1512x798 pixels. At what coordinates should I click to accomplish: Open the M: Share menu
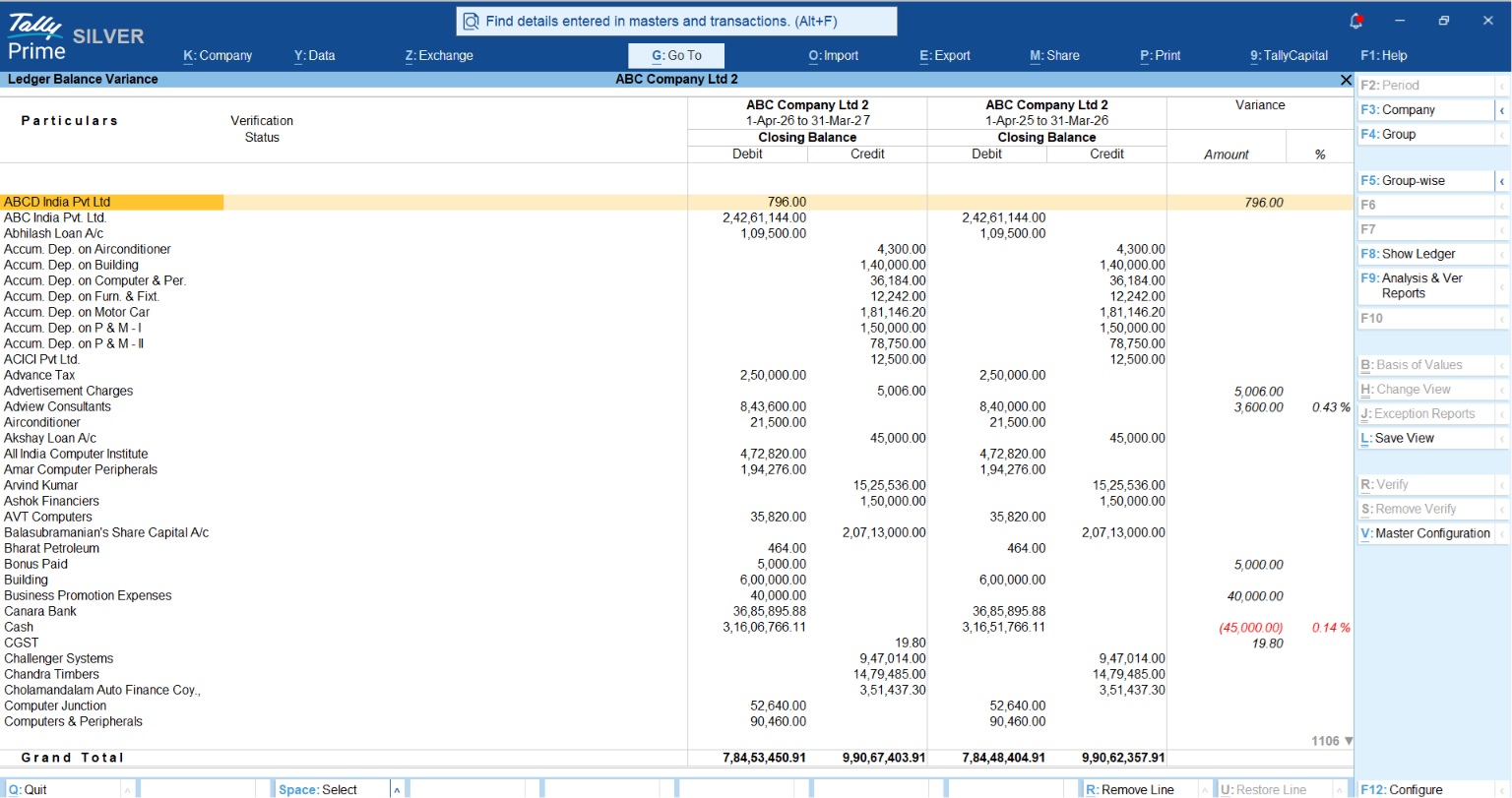coord(1054,56)
